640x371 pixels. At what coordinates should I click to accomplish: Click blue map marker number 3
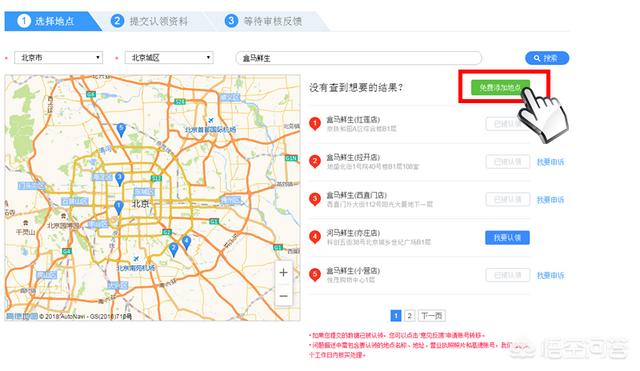pyautogui.click(x=119, y=178)
